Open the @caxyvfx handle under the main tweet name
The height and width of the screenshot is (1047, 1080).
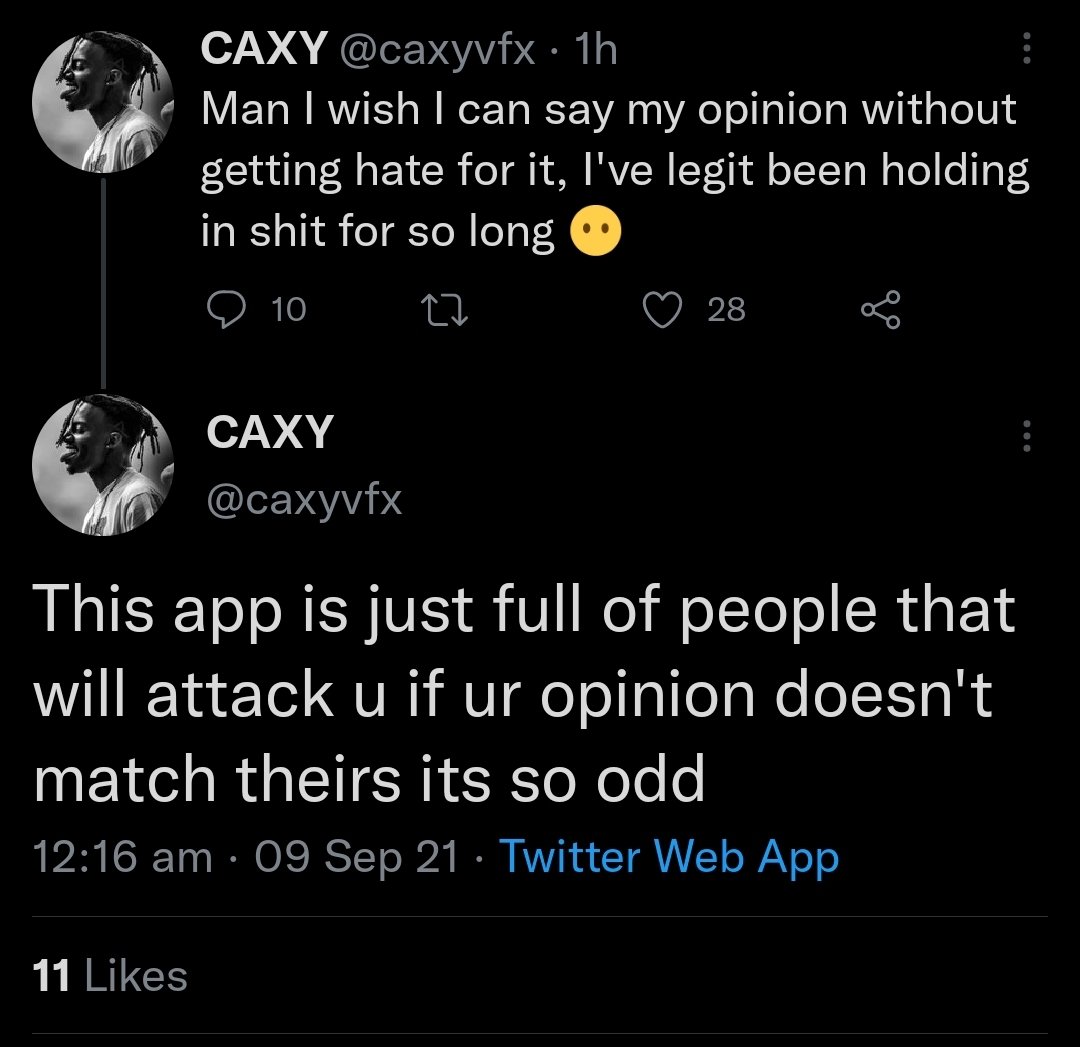pyautogui.click(x=304, y=497)
